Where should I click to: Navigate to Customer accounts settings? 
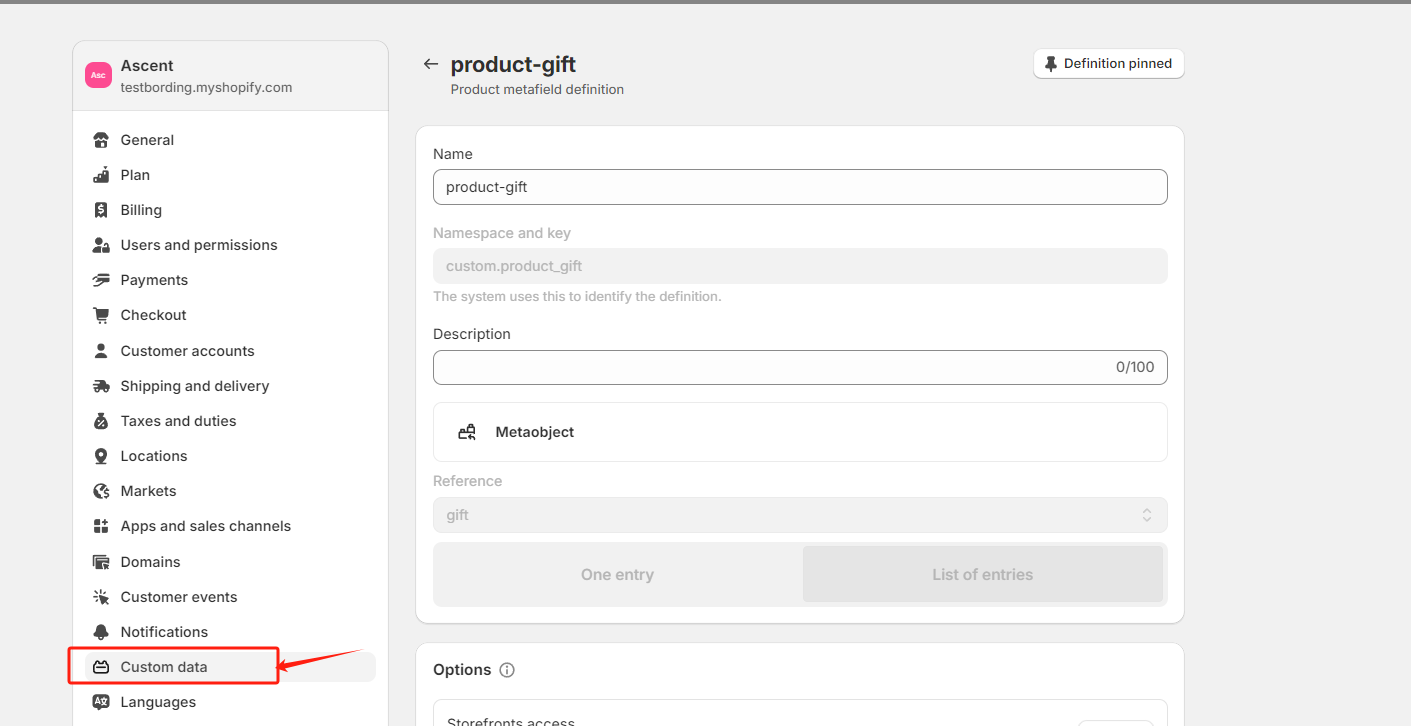(187, 351)
